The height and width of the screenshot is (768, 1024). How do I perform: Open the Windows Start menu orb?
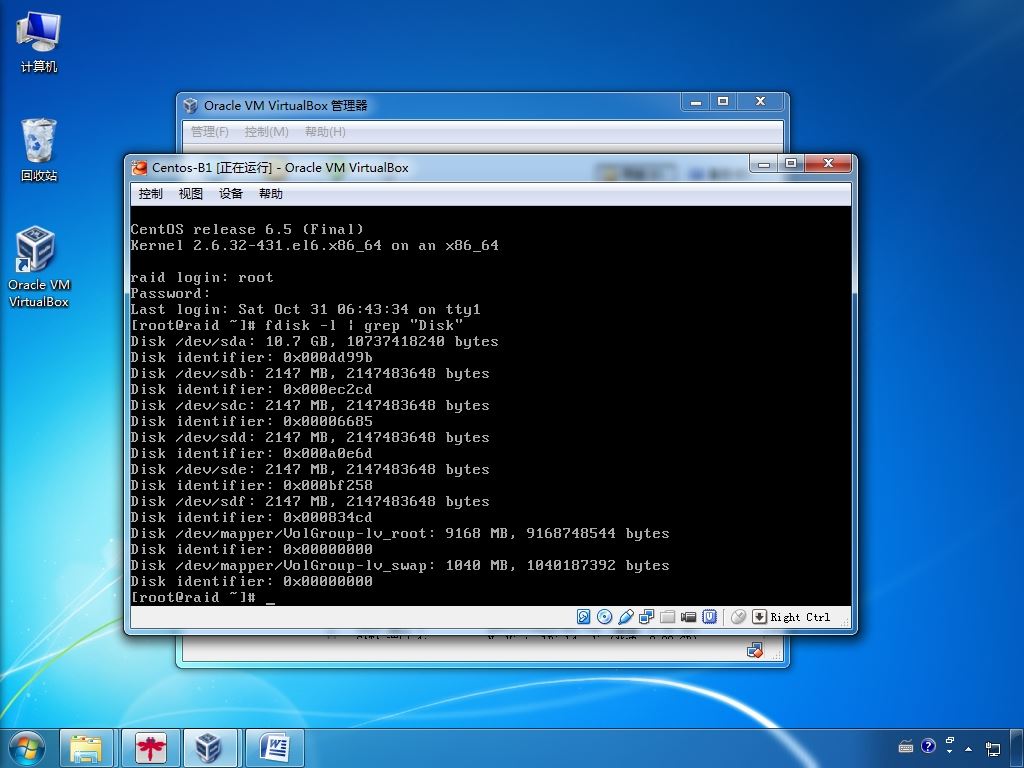tap(26, 748)
